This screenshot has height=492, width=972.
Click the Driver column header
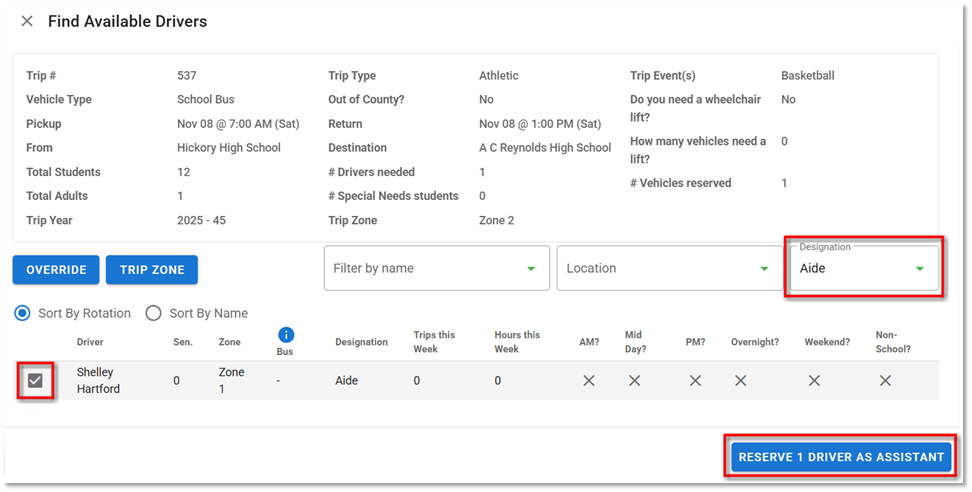click(90, 342)
